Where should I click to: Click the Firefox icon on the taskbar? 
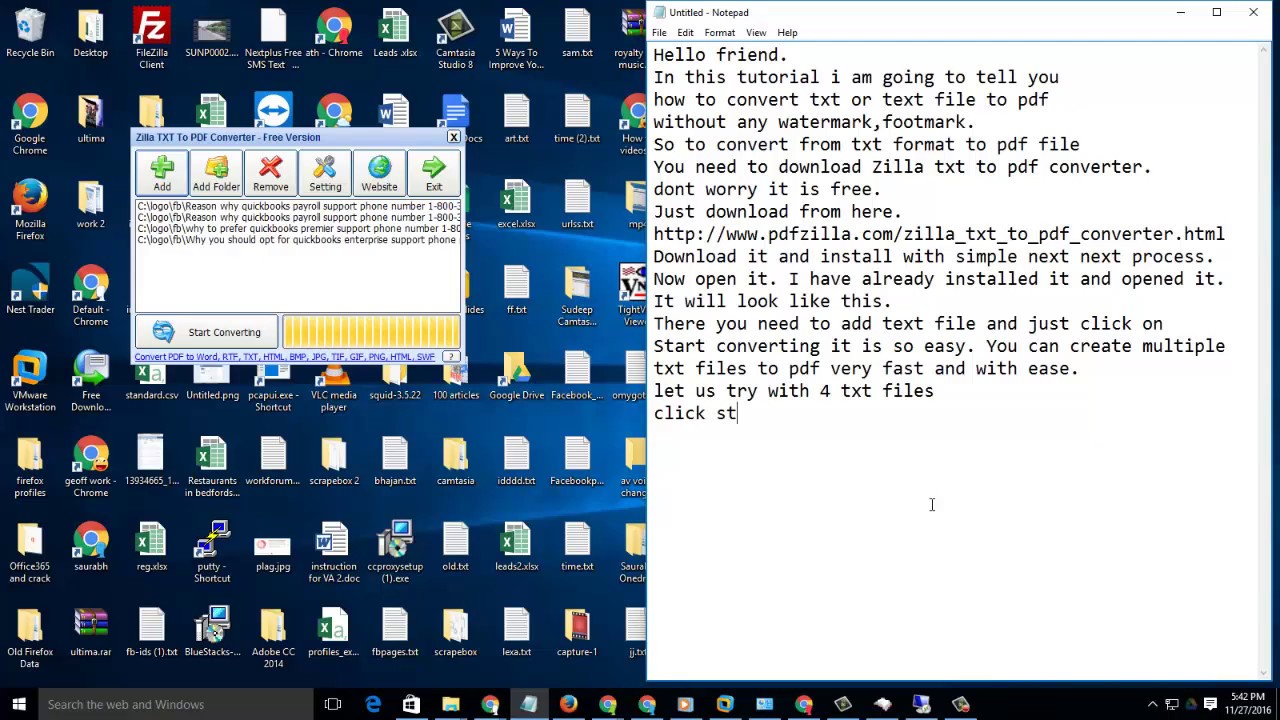tap(568, 704)
